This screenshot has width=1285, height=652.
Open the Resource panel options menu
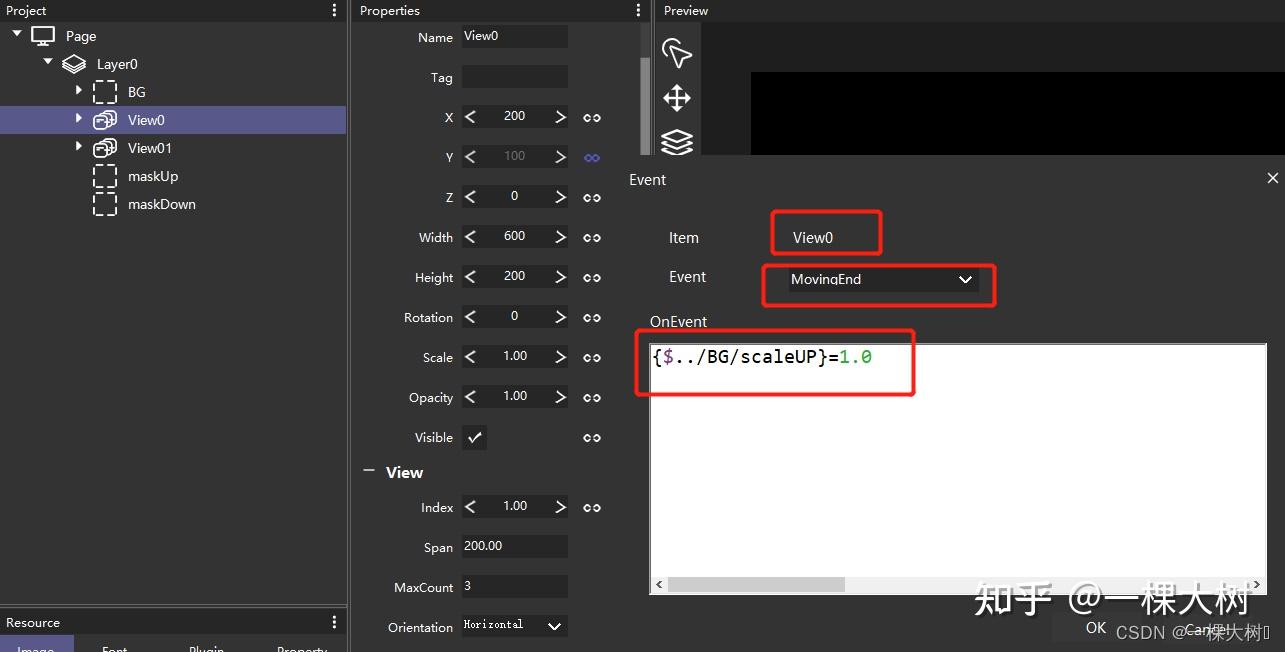pos(334,621)
